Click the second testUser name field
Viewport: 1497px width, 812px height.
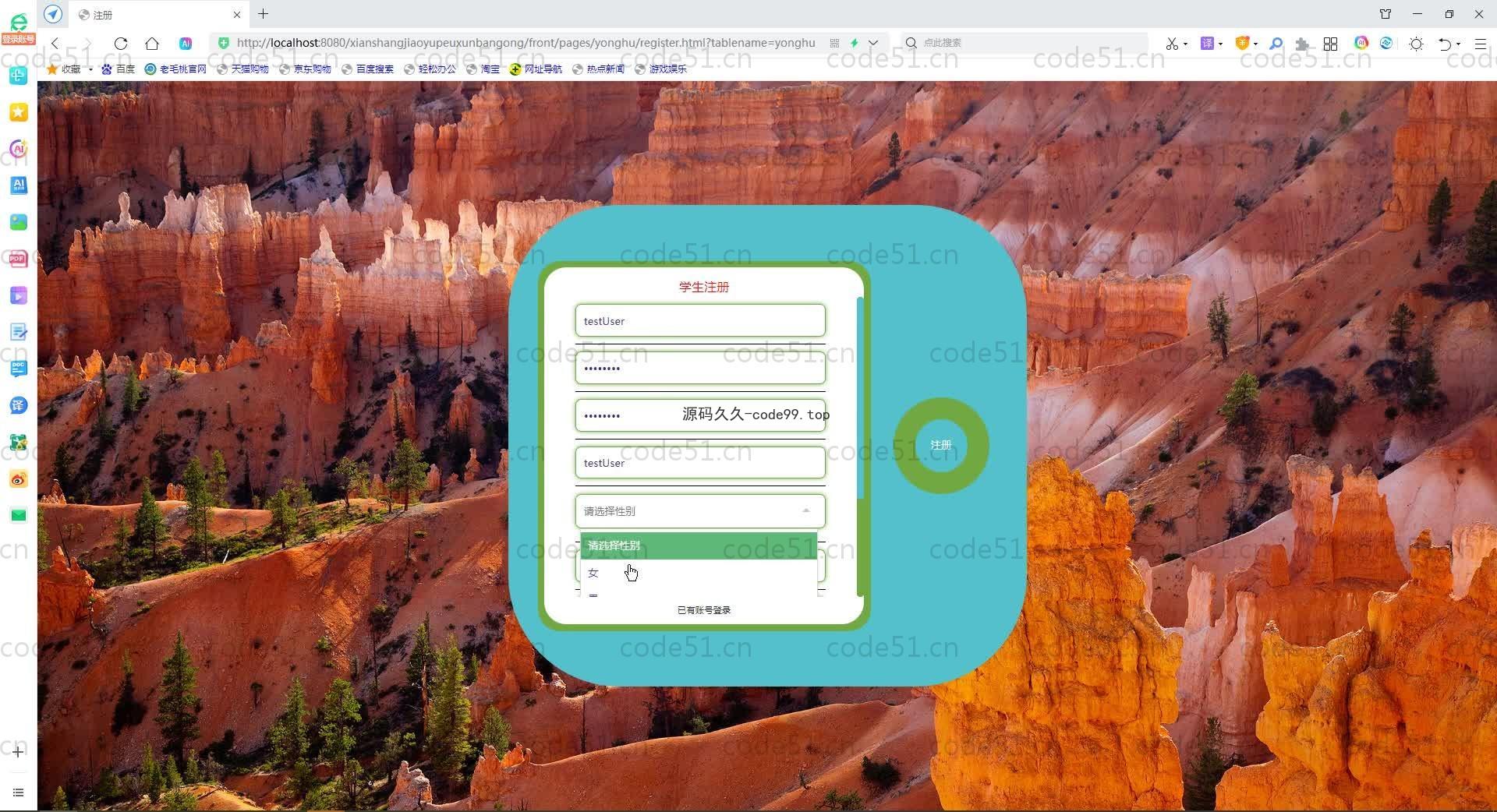pyautogui.click(x=700, y=463)
